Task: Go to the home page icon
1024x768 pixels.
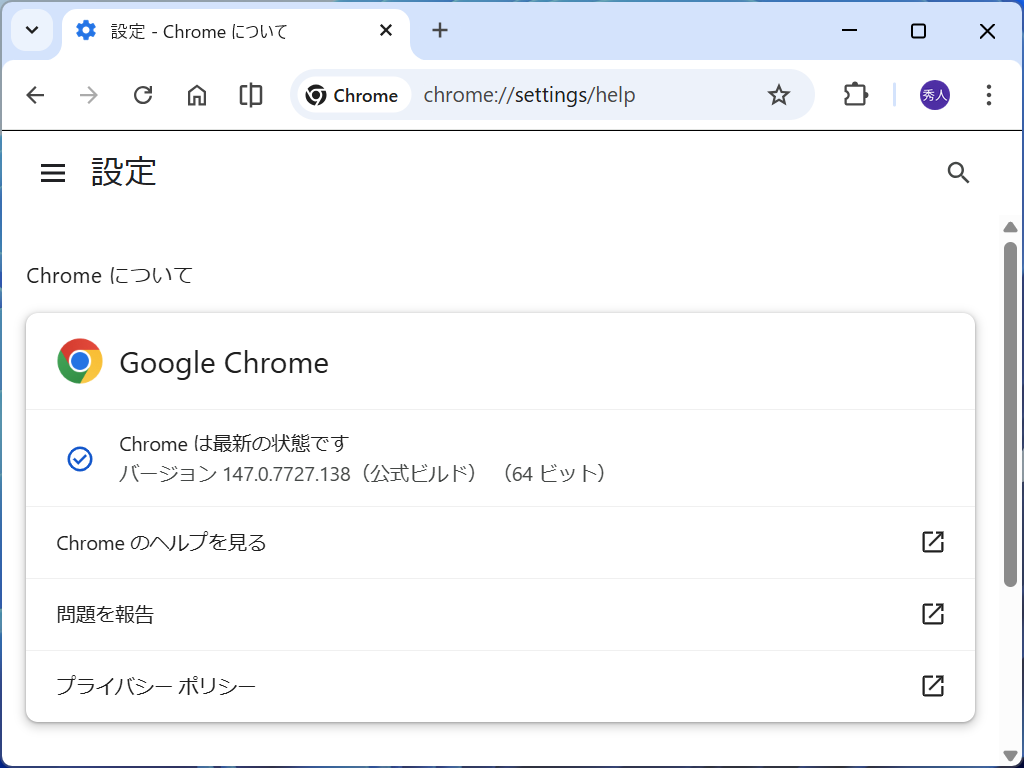Action: click(196, 95)
